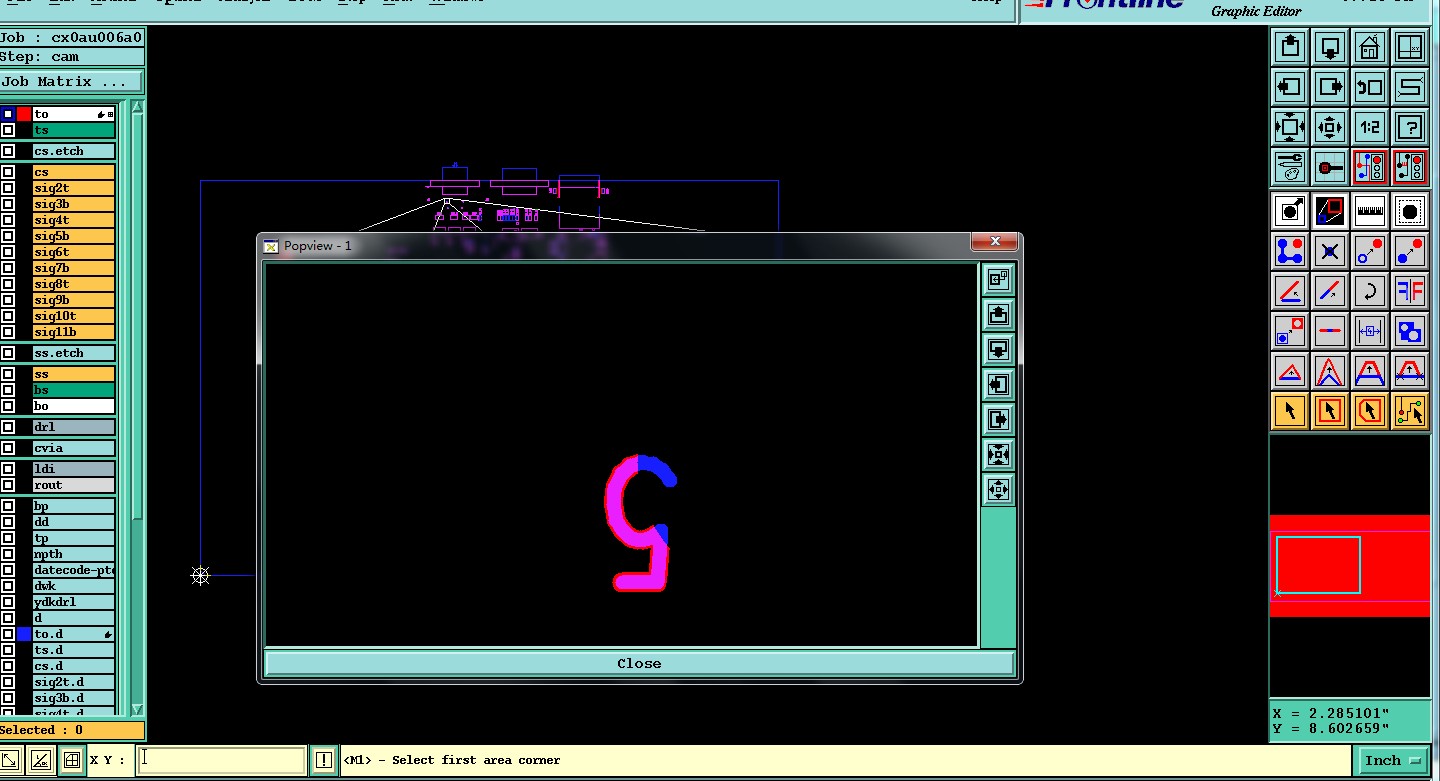
Task: Click pan left icon in Popview window
Action: pyautogui.click(x=998, y=385)
